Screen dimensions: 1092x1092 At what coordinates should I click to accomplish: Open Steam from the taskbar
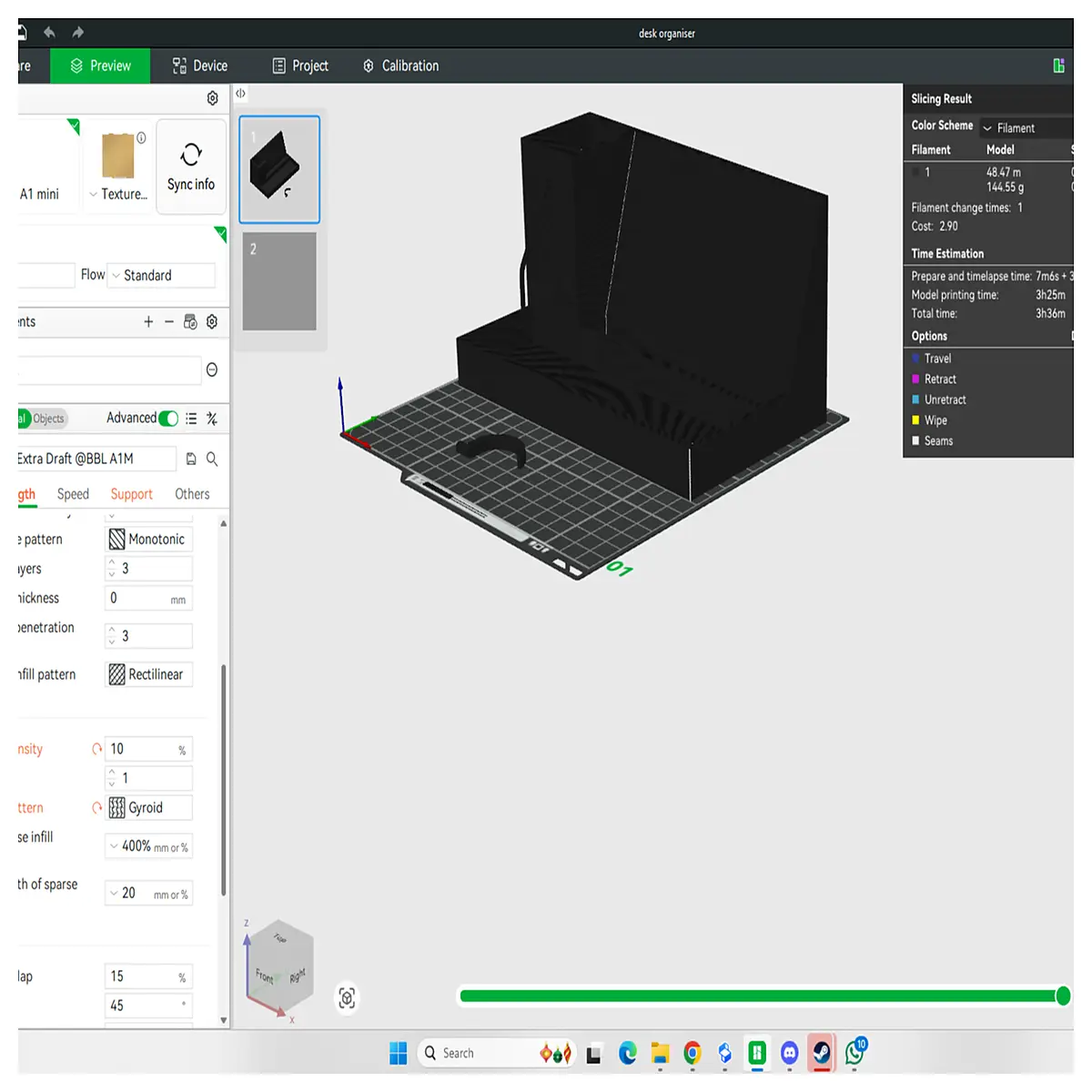click(x=822, y=1053)
